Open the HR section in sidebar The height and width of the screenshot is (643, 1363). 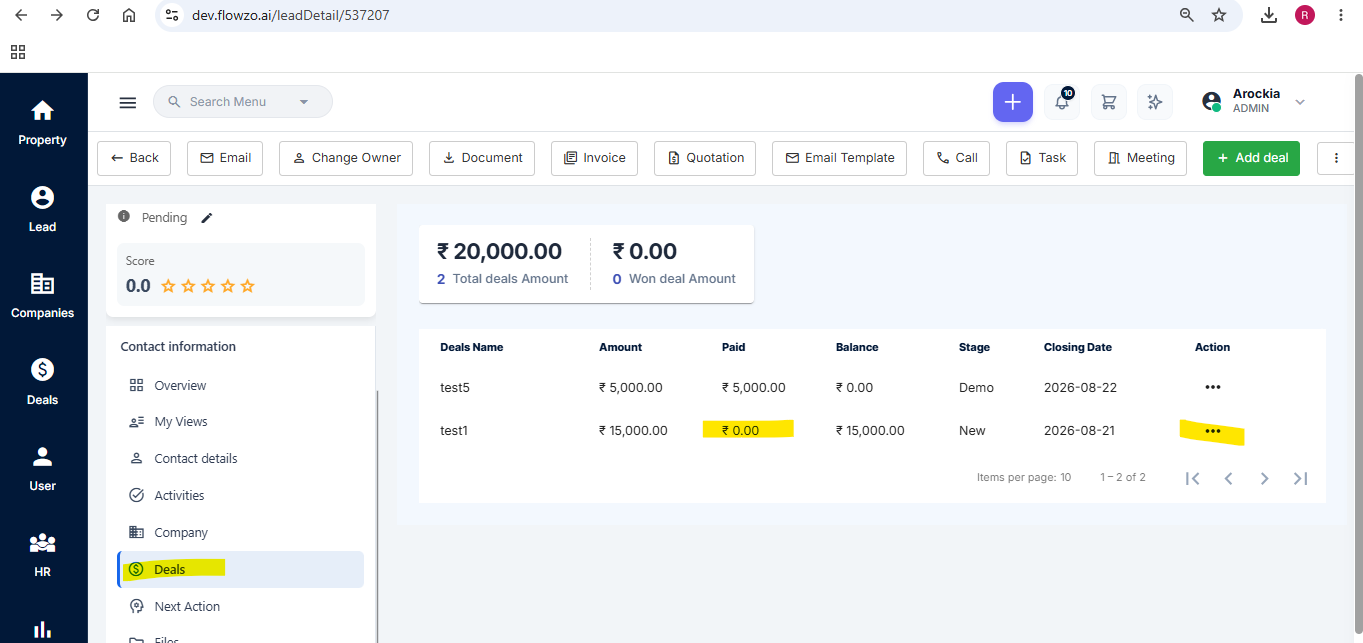coord(42,555)
